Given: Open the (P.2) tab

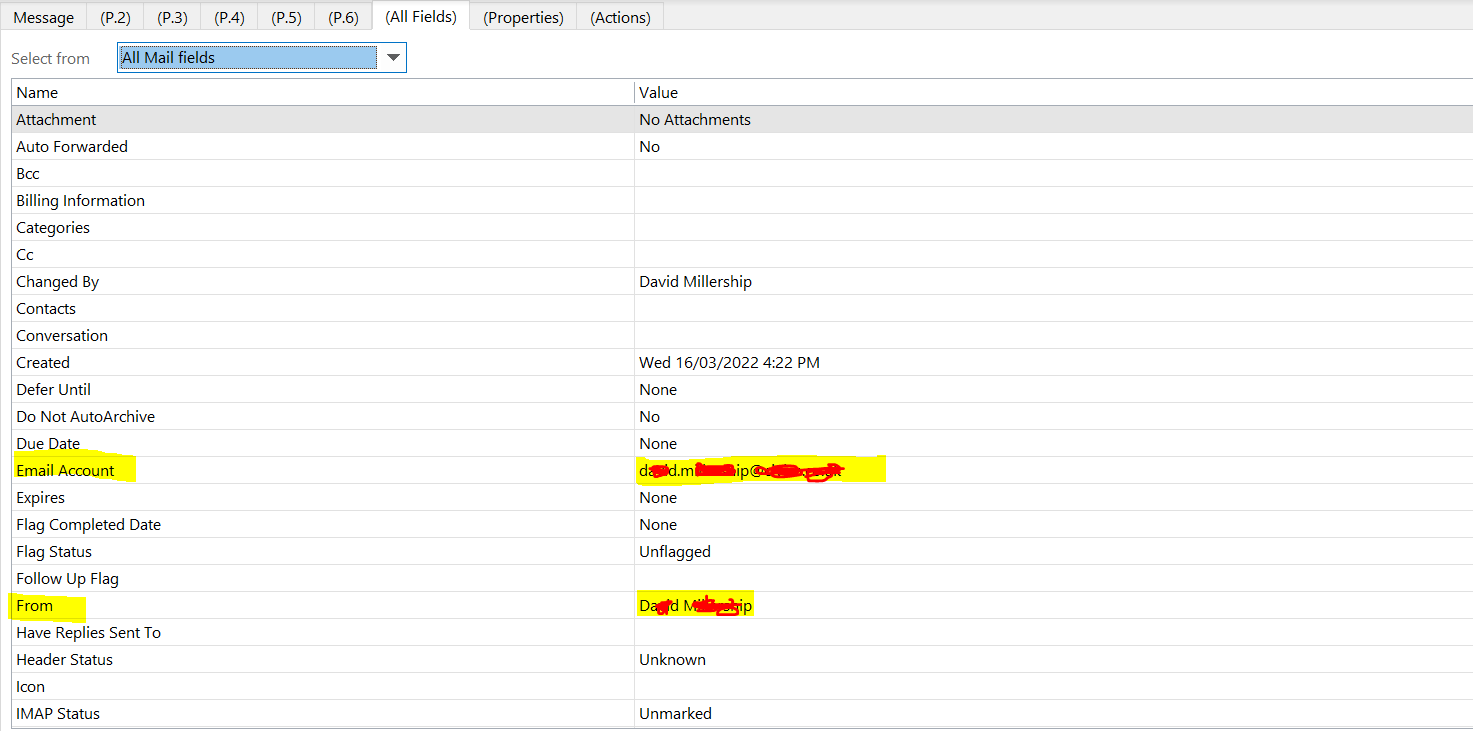Looking at the screenshot, I should point(116,17).
